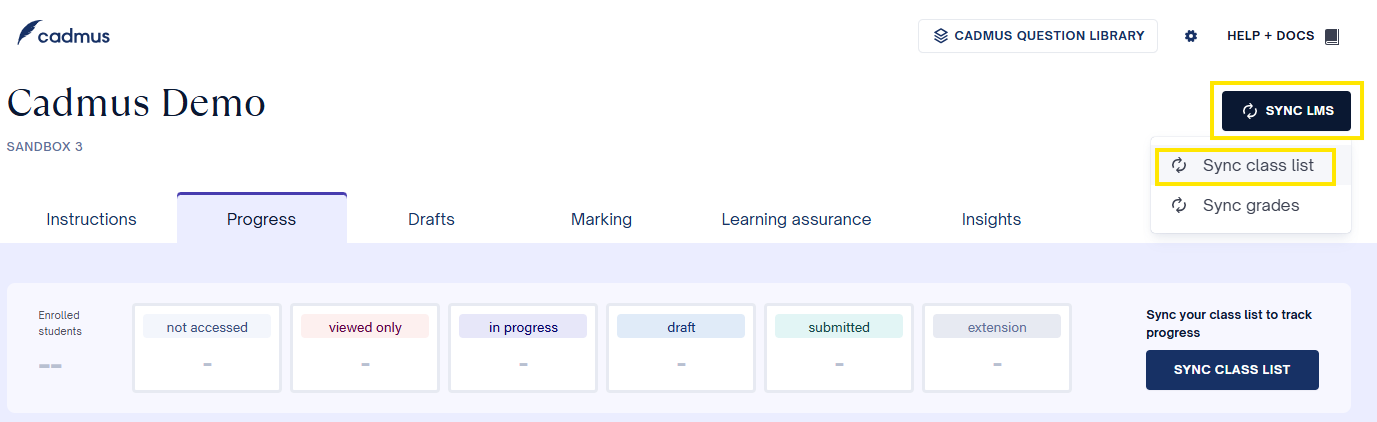Select the Progress tab

(x=261, y=219)
